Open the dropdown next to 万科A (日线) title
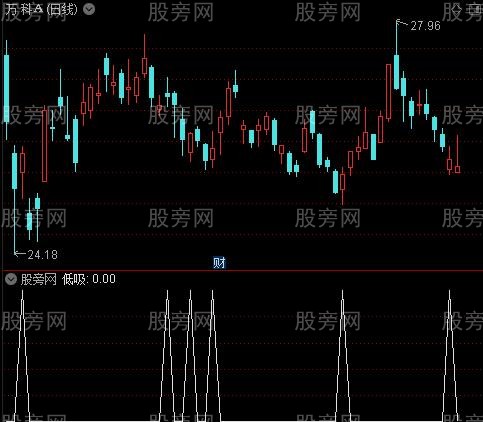 point(89,9)
